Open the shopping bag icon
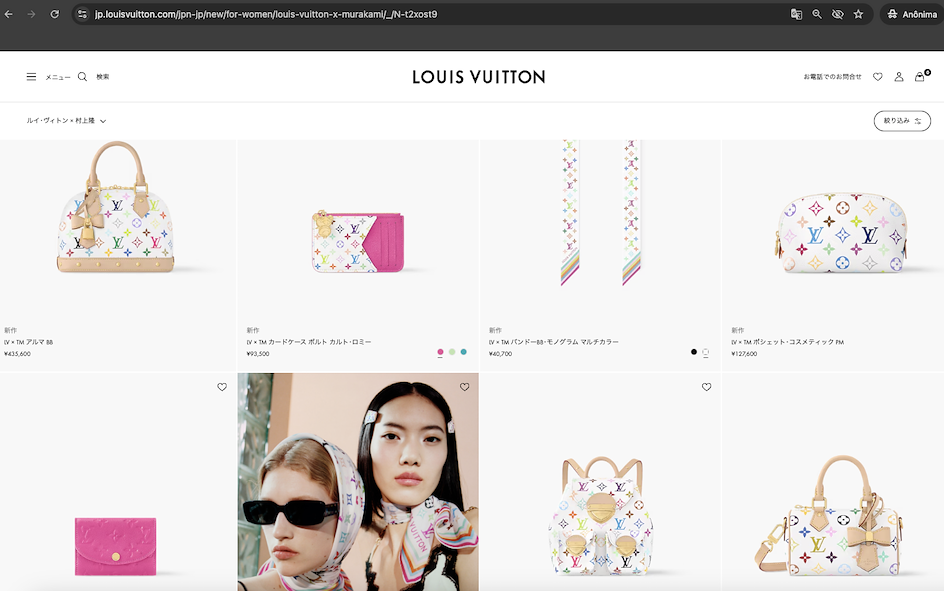This screenshot has width=944, height=591. (920, 76)
